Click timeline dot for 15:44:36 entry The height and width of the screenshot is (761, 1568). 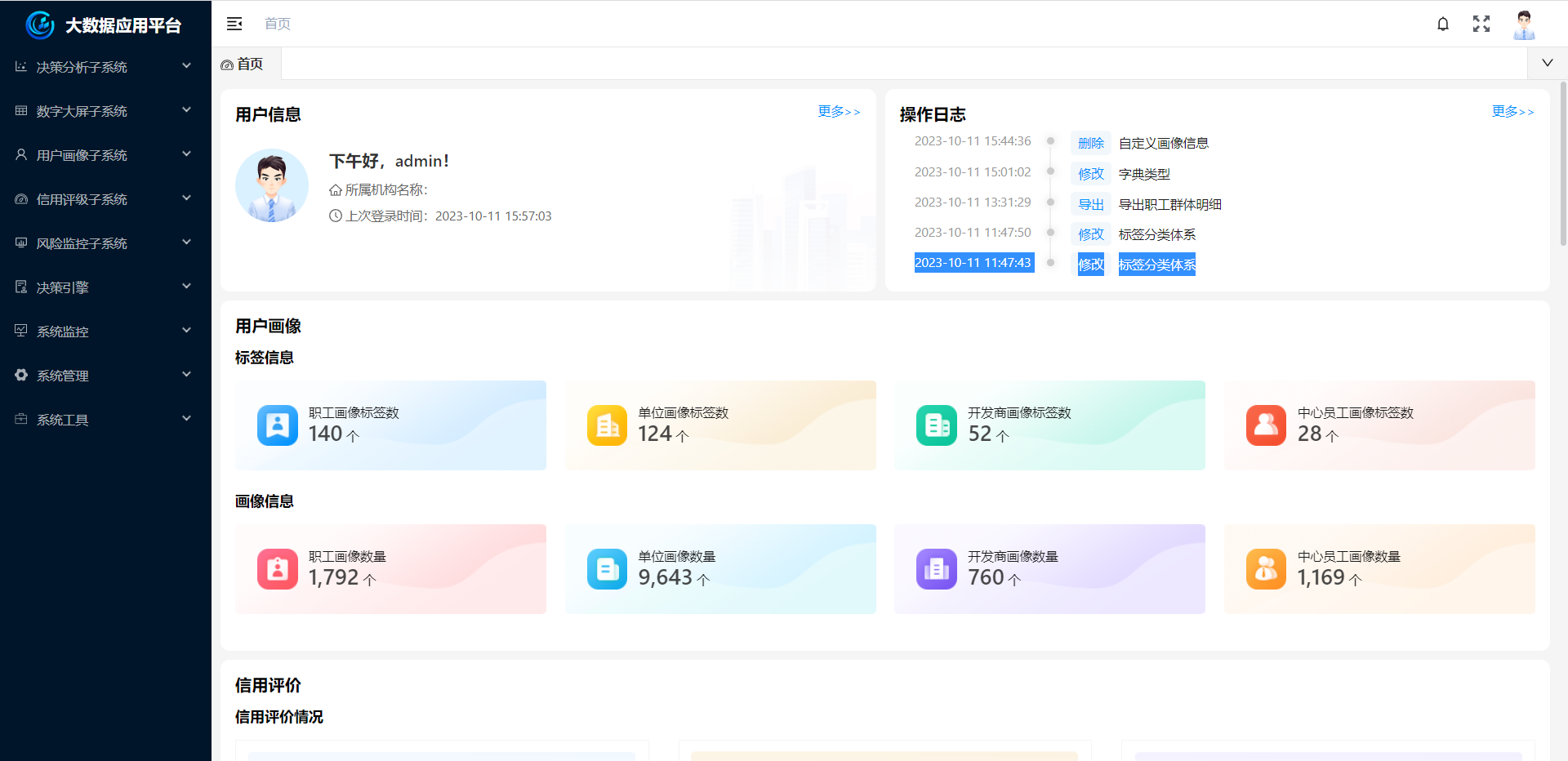point(1051,141)
